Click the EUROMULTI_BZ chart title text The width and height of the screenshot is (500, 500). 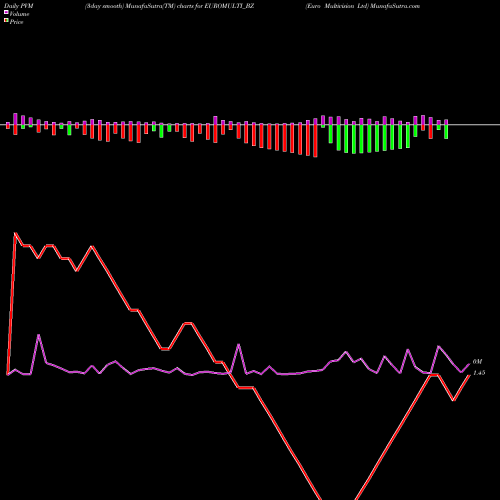pyautogui.click(x=169, y=6)
